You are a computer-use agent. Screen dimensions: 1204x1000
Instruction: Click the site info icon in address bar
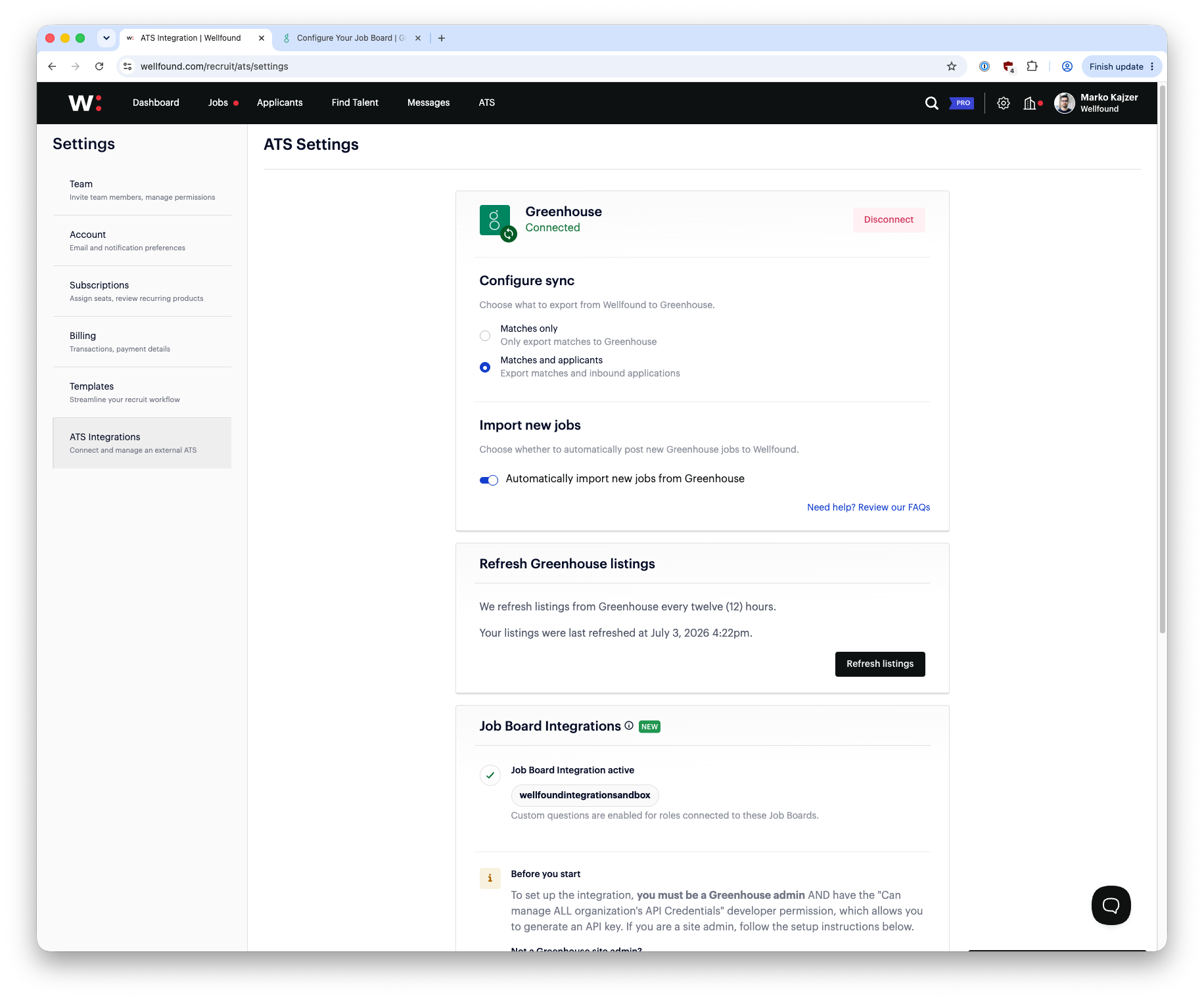click(x=128, y=66)
